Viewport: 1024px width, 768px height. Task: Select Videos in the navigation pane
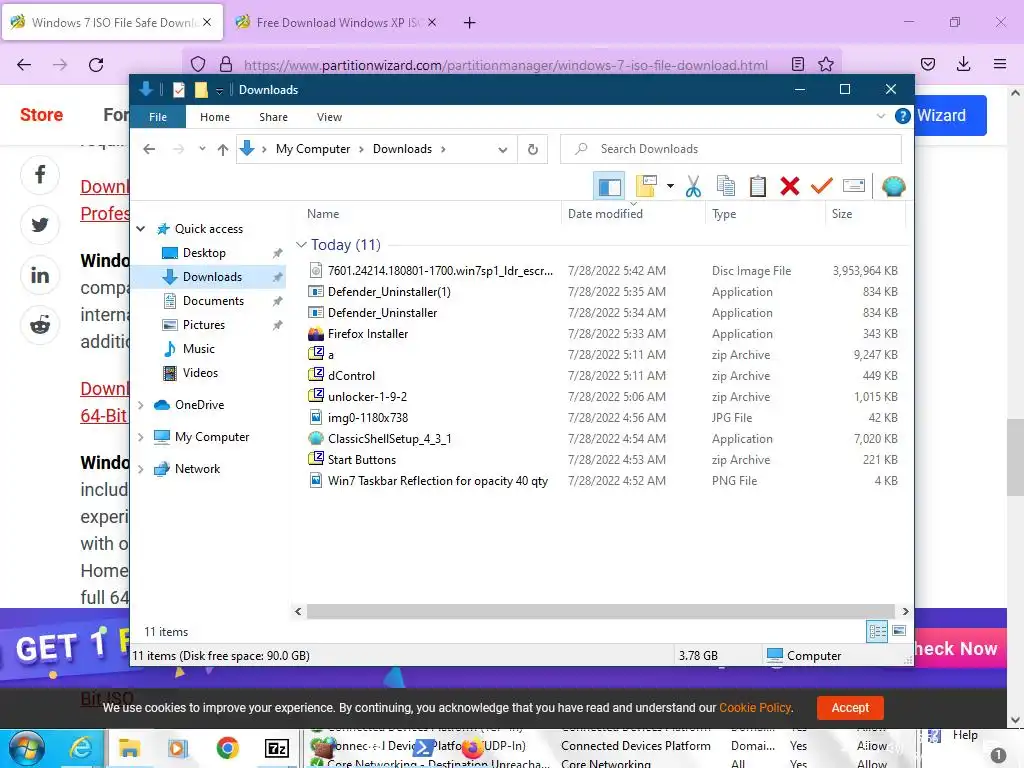click(200, 373)
